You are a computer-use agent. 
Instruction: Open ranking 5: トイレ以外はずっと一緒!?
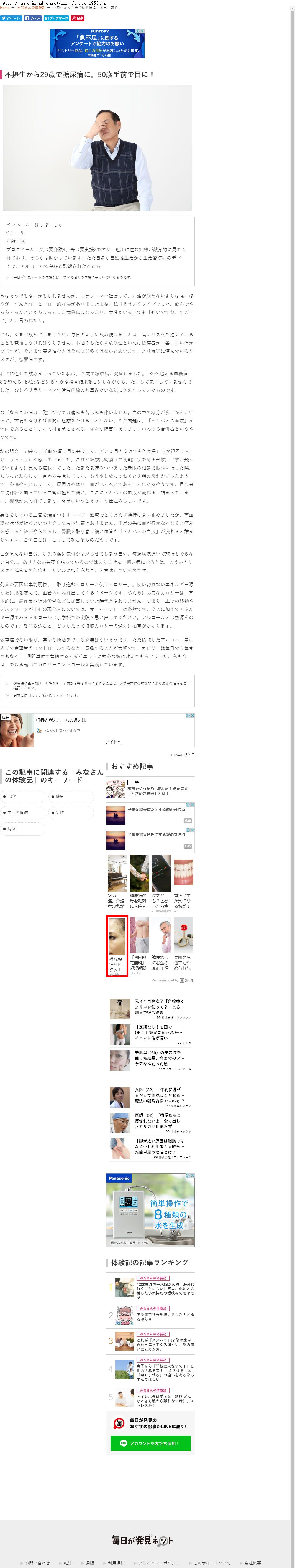point(150,1398)
